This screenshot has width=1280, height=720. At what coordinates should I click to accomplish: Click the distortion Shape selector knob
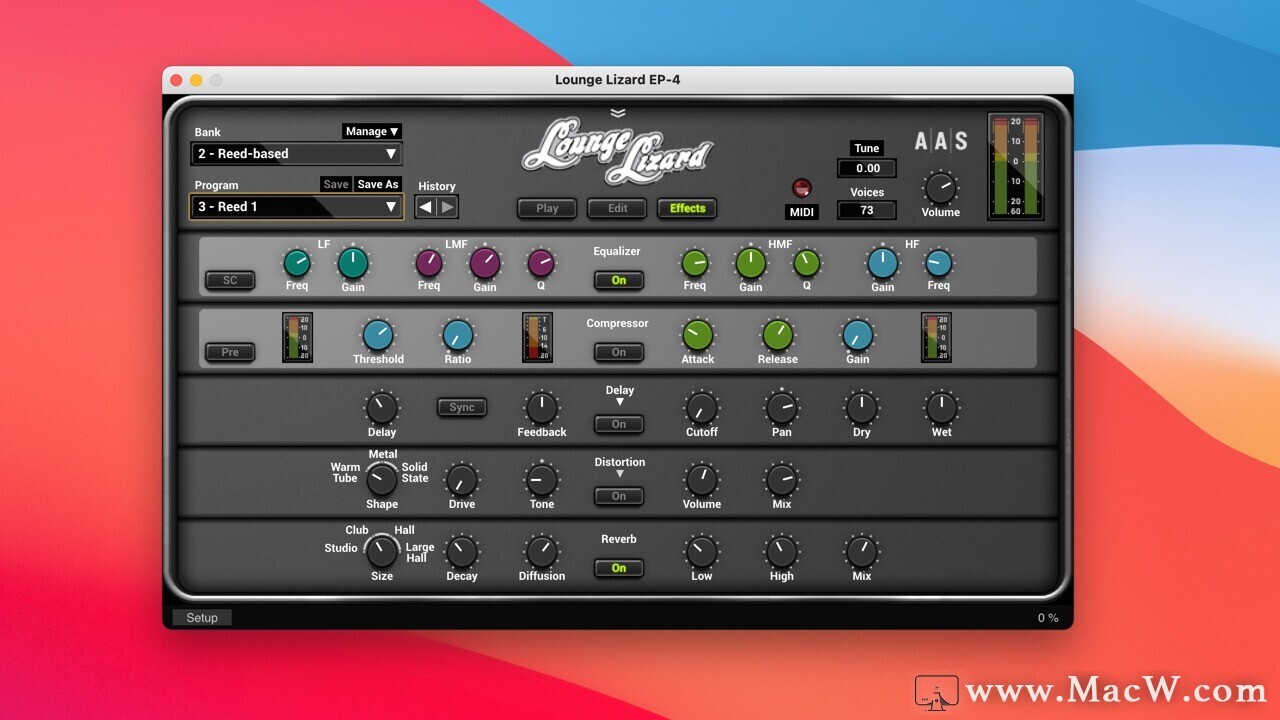(x=382, y=479)
